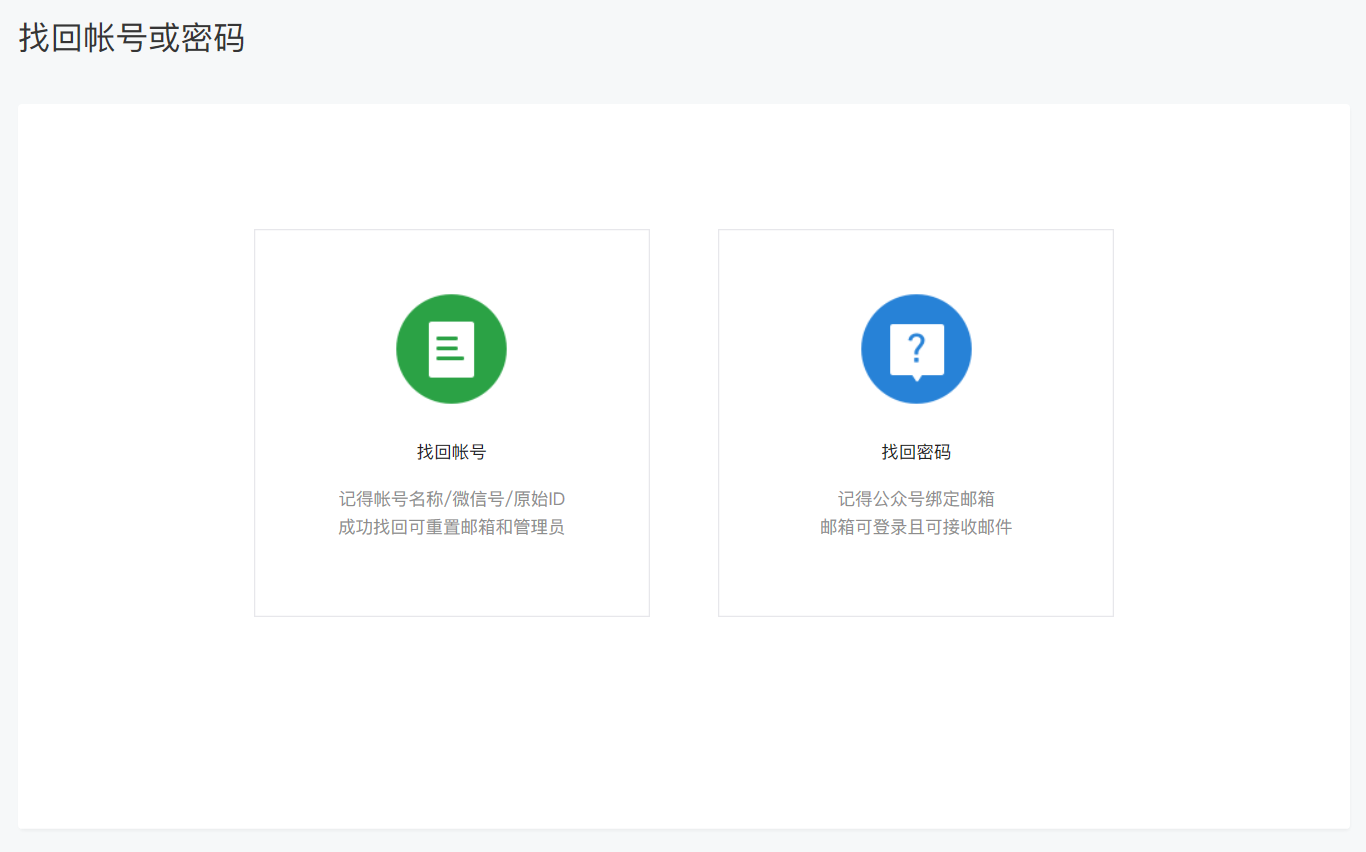Click the speech-bubble glyph inside the blue circle

tap(916, 348)
